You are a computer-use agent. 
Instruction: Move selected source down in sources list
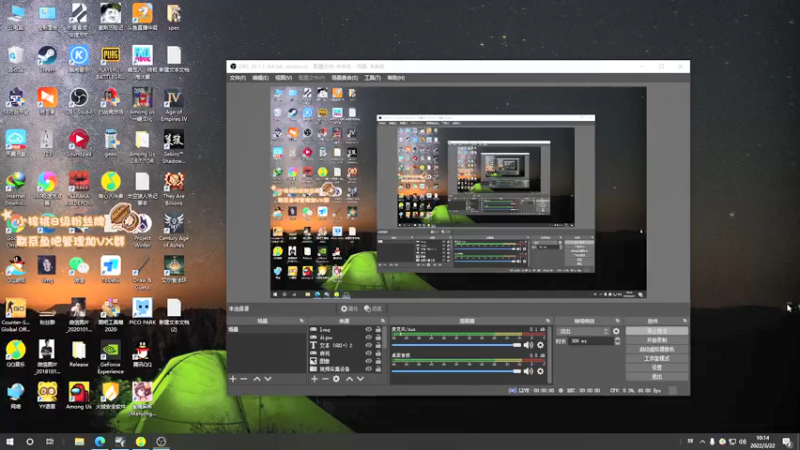click(360, 379)
